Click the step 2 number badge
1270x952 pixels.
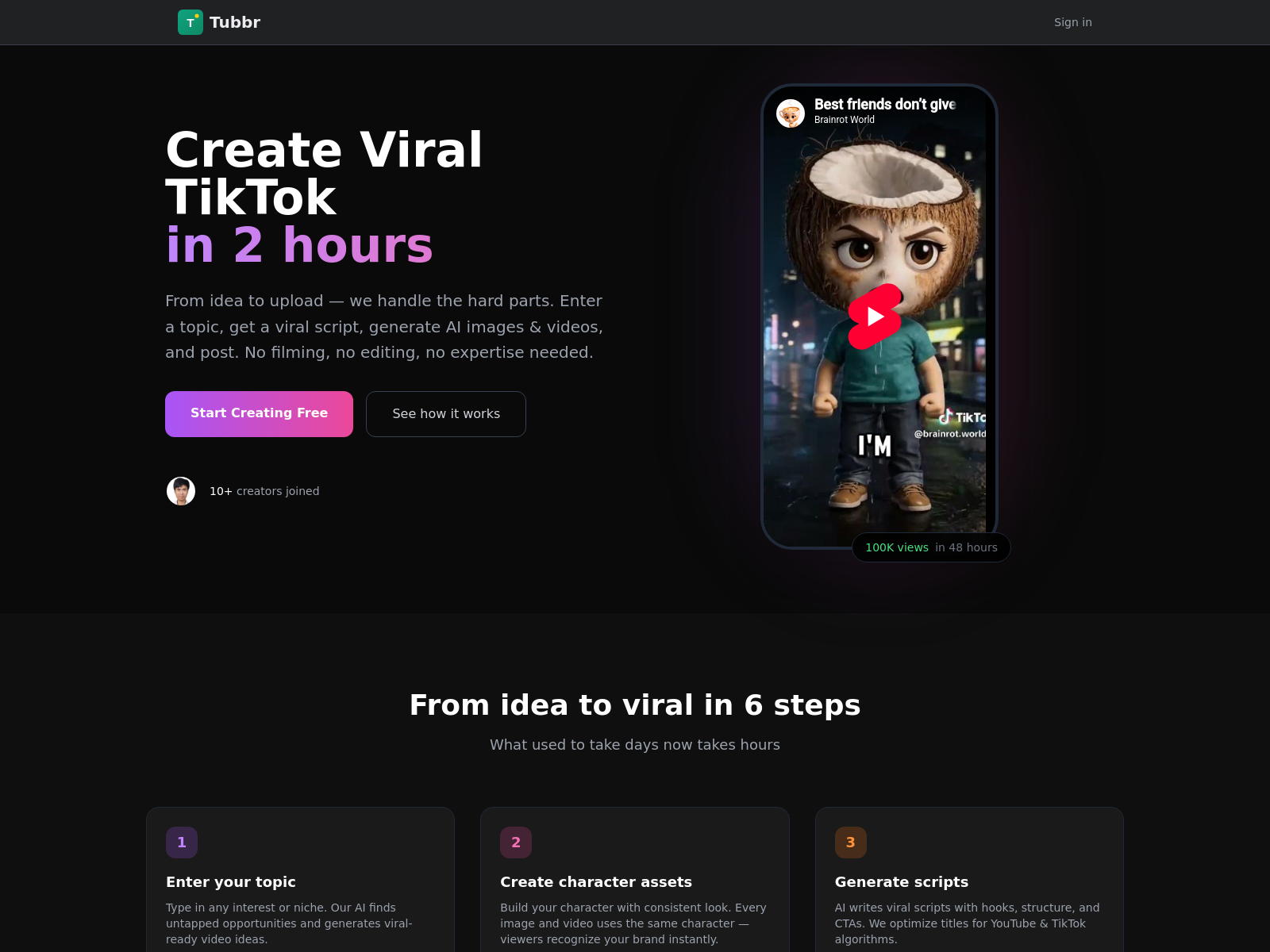(x=516, y=843)
